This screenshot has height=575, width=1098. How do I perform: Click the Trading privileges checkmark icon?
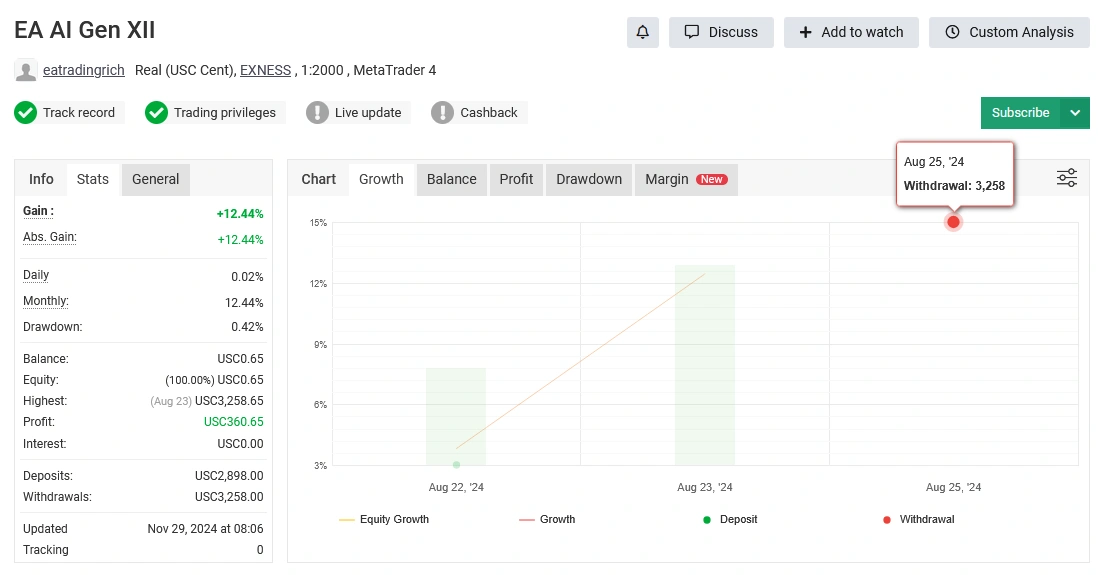(156, 113)
